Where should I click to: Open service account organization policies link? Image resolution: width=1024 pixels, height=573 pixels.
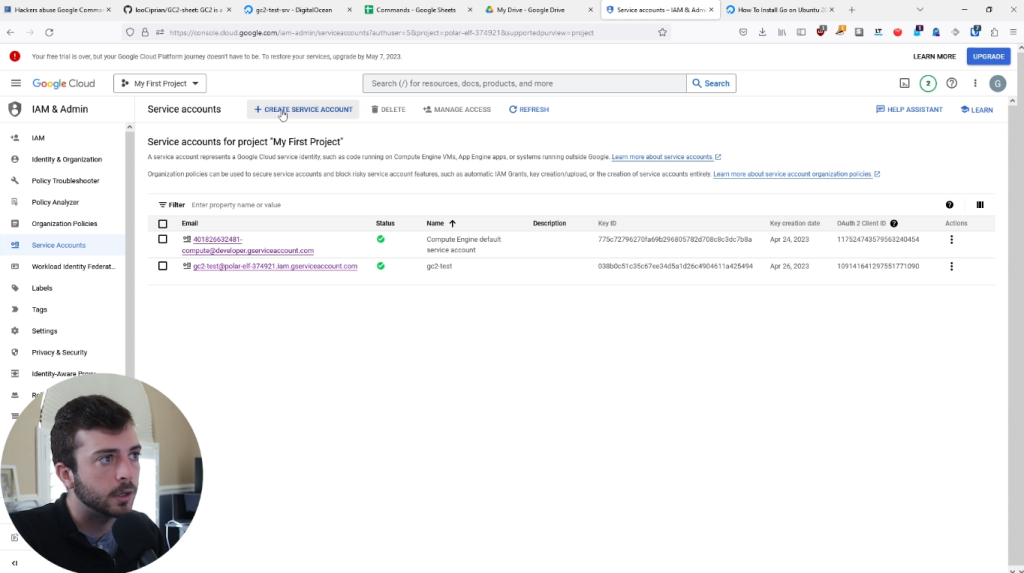tap(792, 174)
